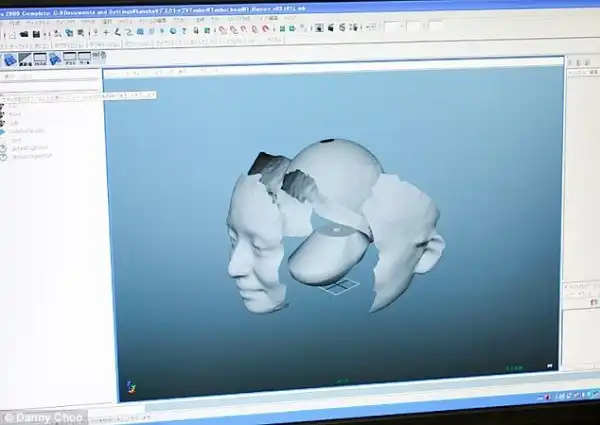This screenshot has height=425, width=600.
Task: Click the Open Scene folder icon
Action: point(22,34)
